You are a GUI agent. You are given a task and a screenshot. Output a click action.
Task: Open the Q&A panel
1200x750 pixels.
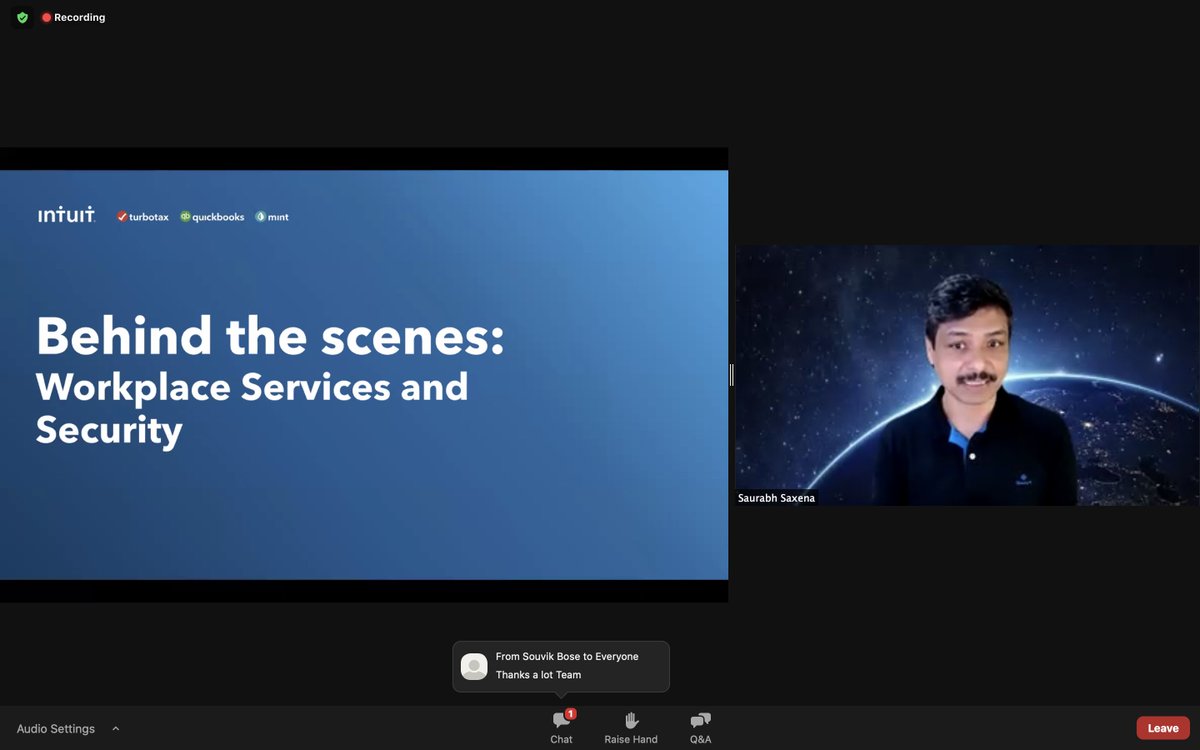pos(700,728)
